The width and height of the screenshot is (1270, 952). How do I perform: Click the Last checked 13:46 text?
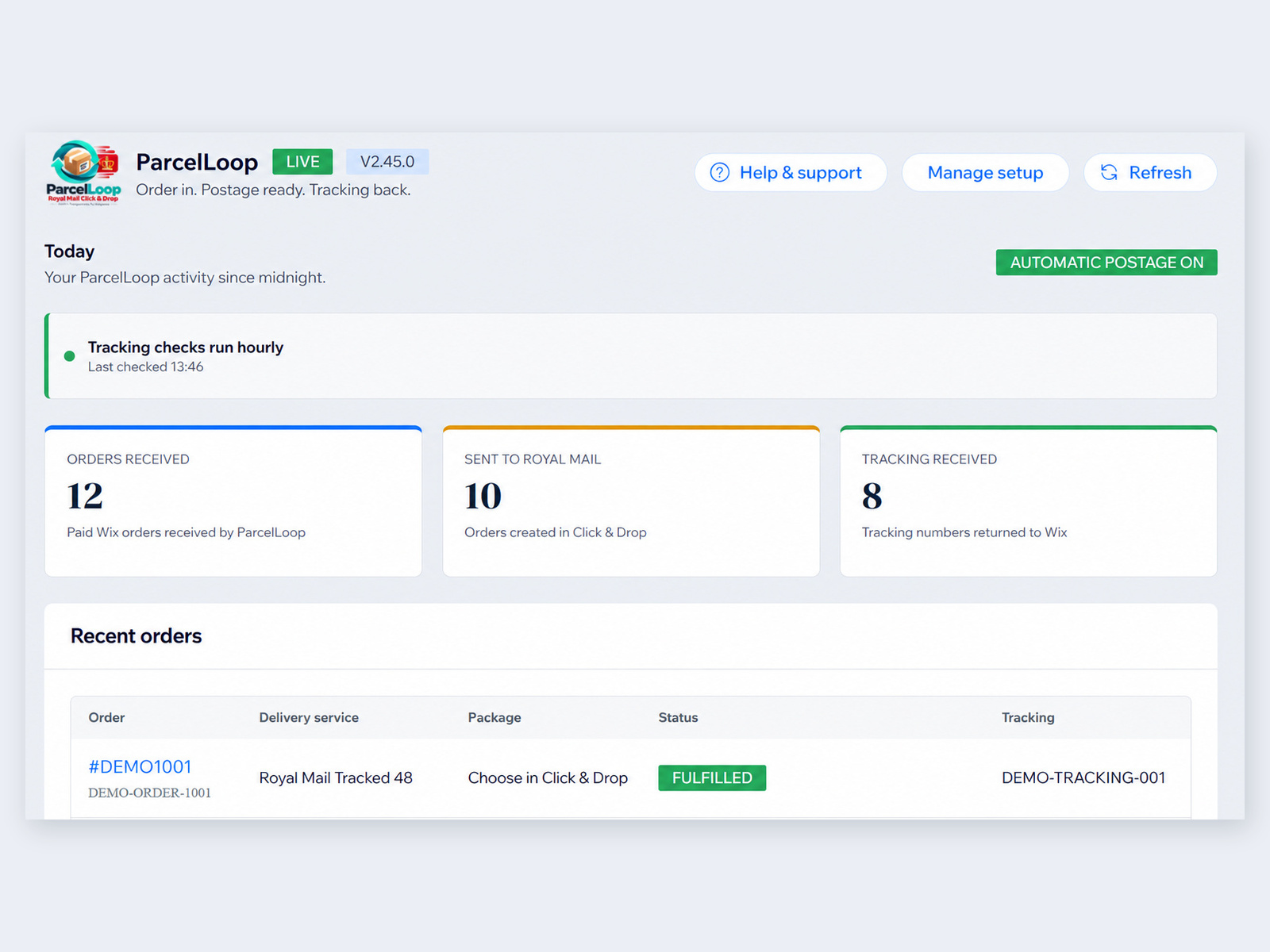coord(145,367)
